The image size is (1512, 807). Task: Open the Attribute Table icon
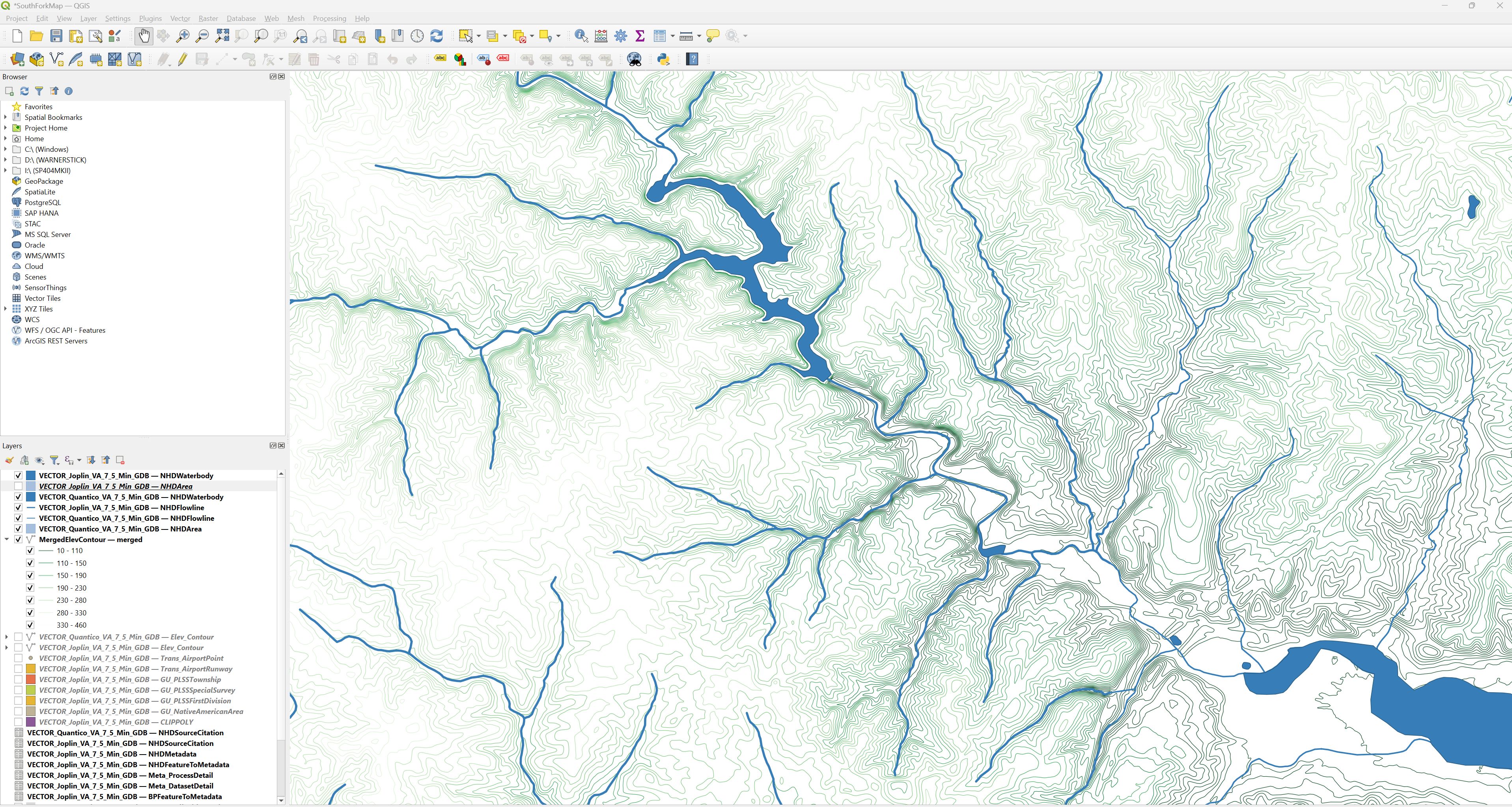[x=660, y=36]
